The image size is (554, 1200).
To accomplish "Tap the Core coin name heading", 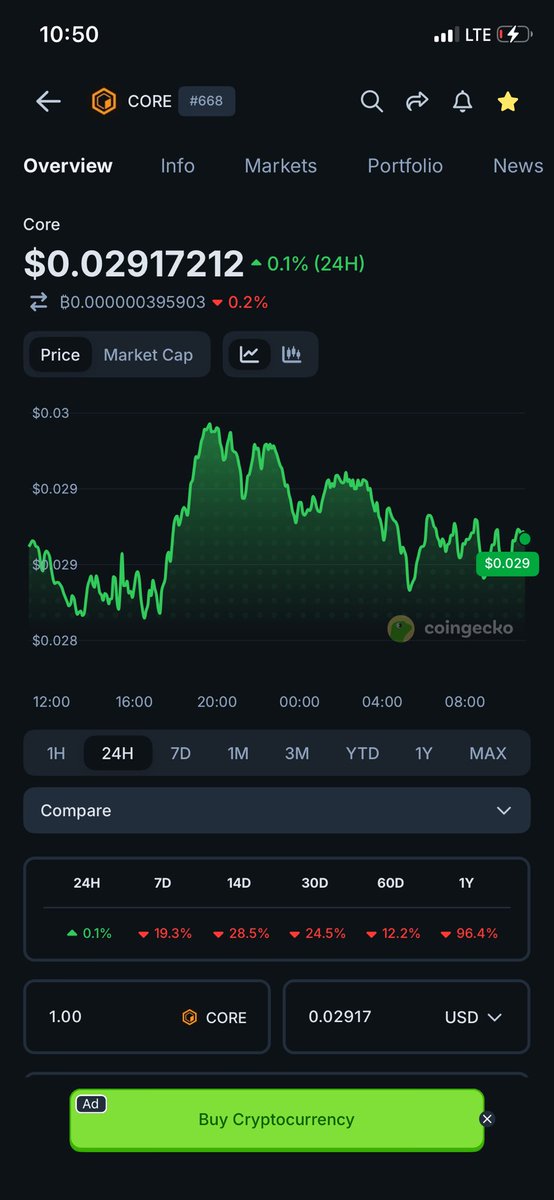I will click(42, 225).
